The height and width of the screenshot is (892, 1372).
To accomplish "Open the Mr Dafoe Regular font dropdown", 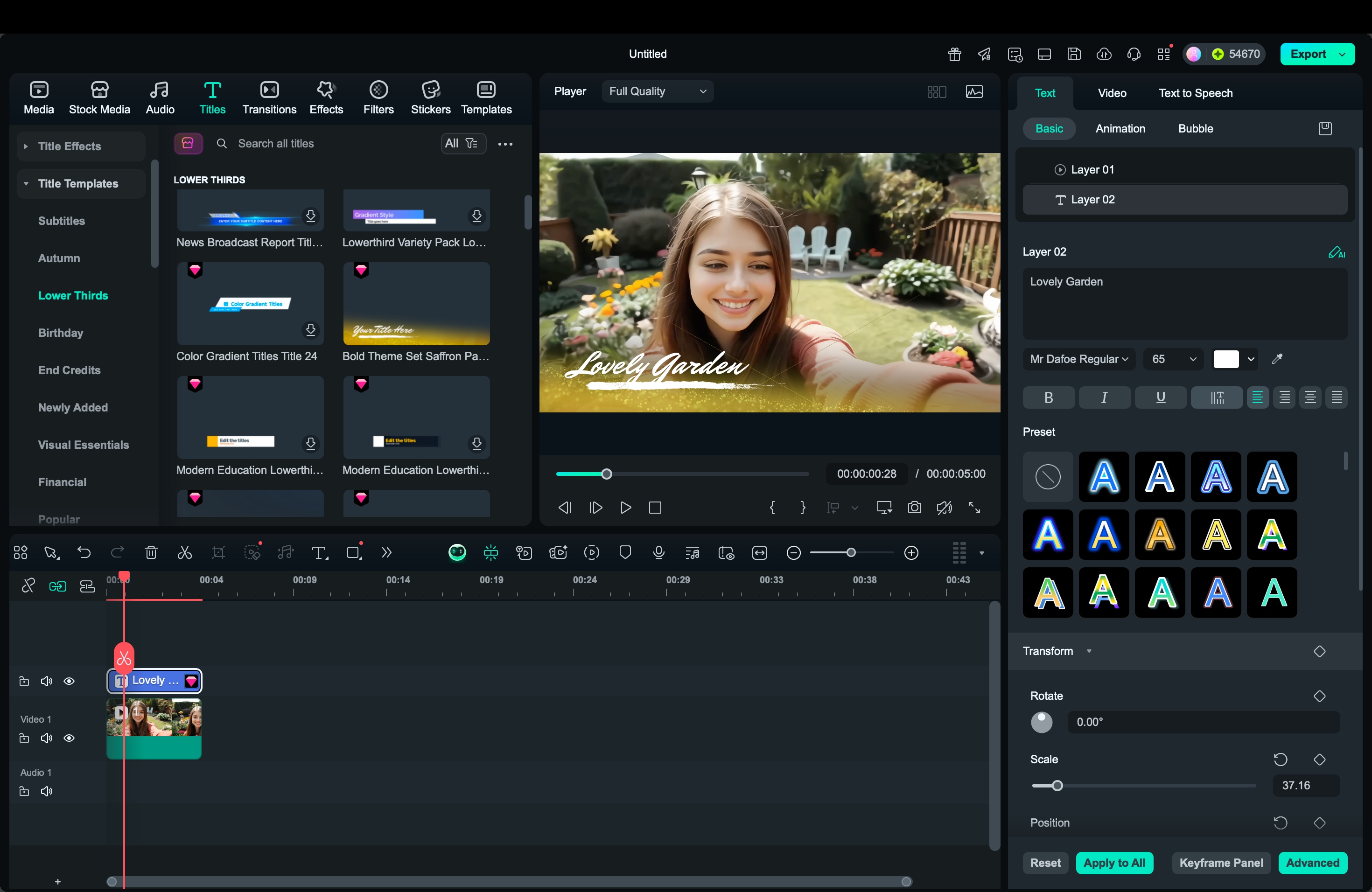I will click(1078, 359).
